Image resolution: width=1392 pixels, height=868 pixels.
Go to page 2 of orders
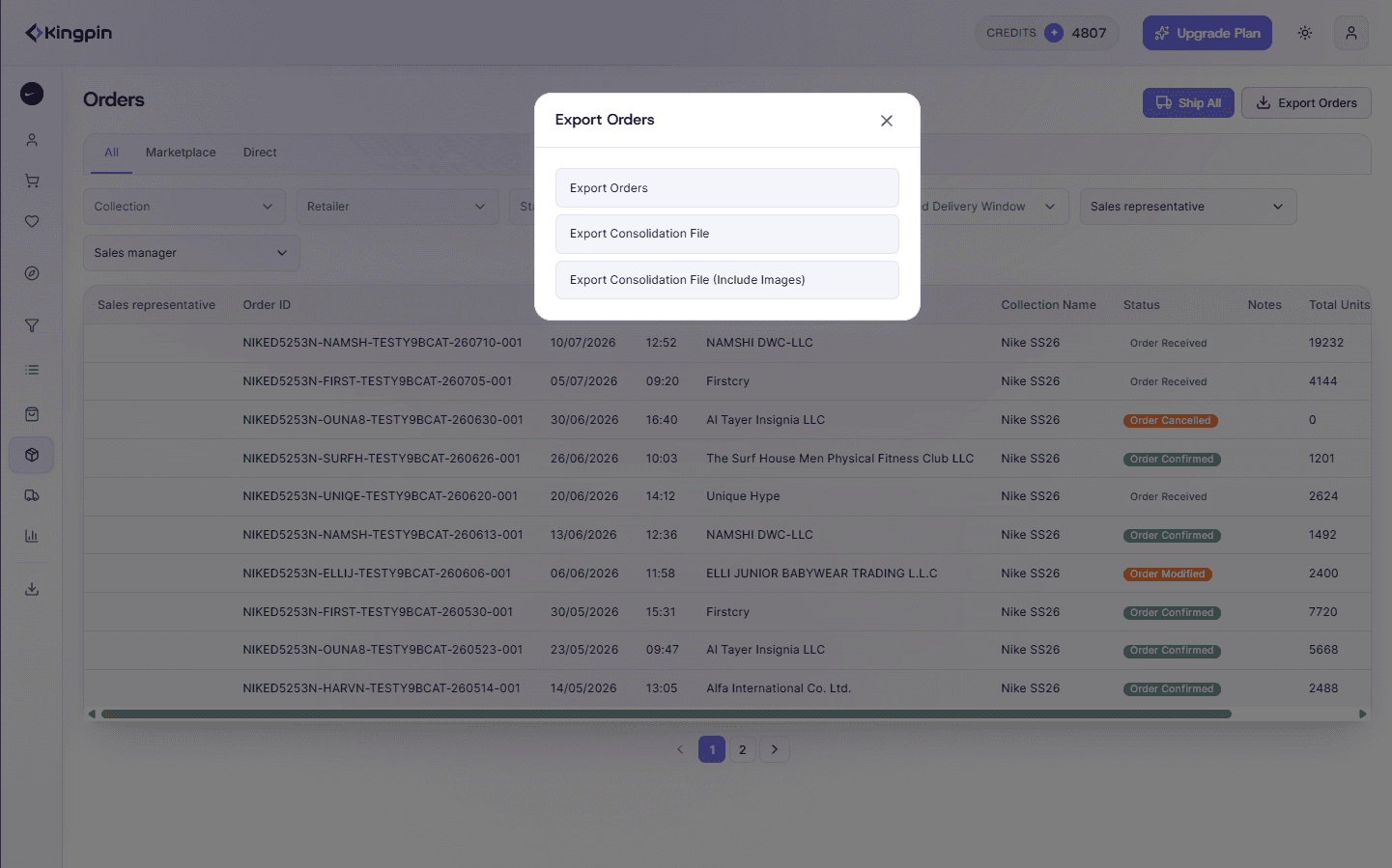click(x=743, y=749)
